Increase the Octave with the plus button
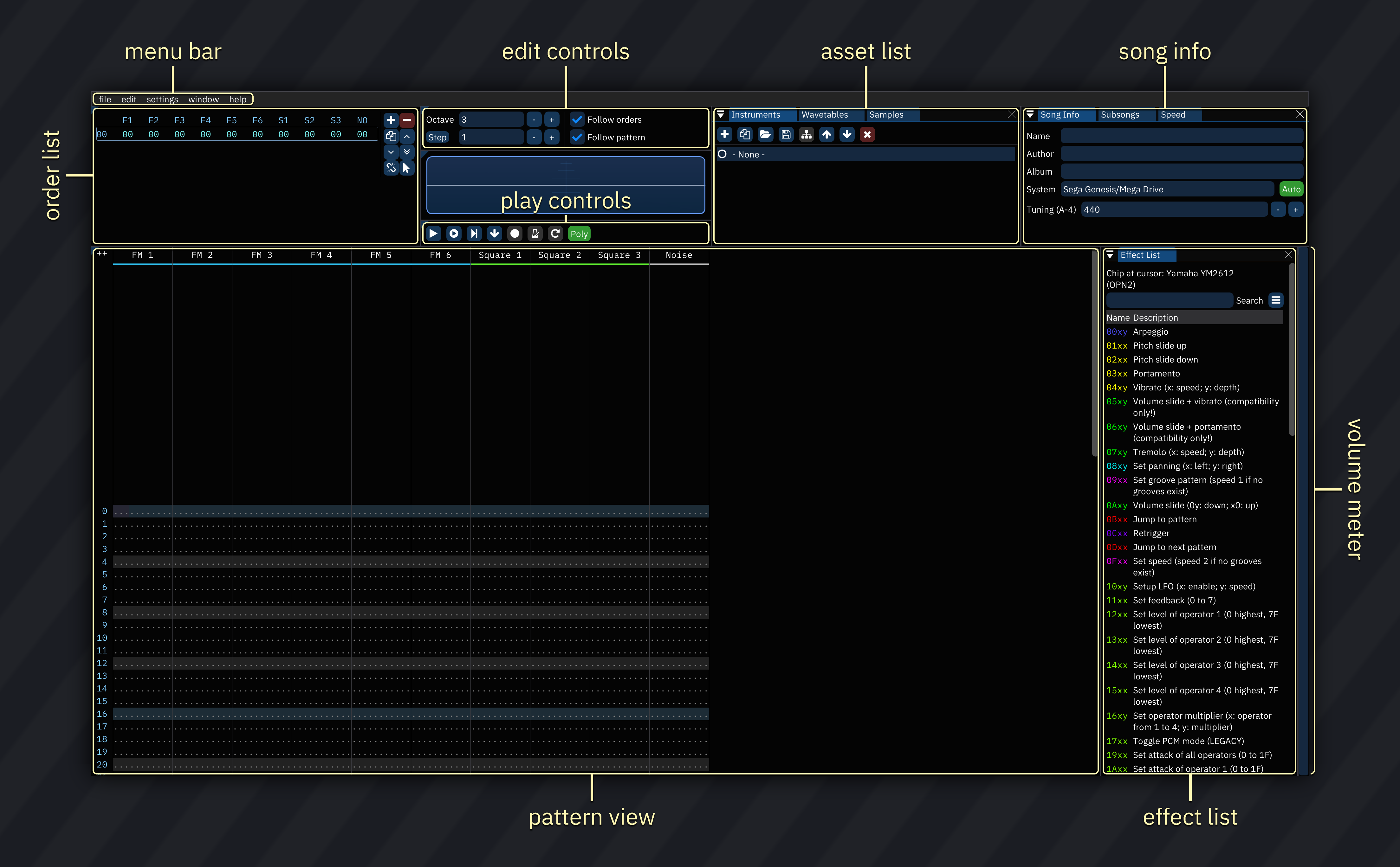Screen dimensions: 1400x867 [551, 119]
